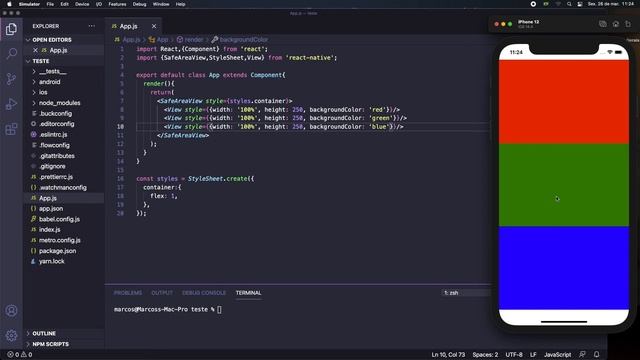Open .eslintrc.js in the file tree
Viewport: 640px width, 360px height.
coord(53,134)
